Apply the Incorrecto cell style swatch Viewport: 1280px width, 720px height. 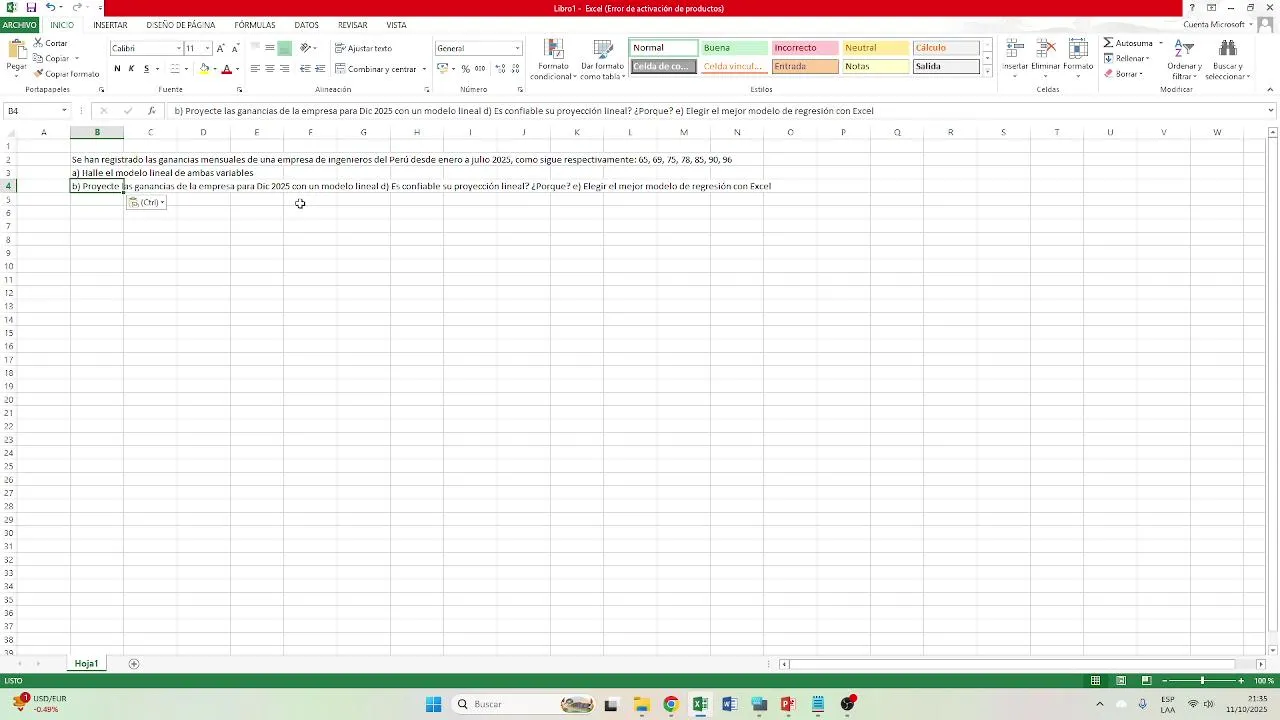[x=804, y=48]
